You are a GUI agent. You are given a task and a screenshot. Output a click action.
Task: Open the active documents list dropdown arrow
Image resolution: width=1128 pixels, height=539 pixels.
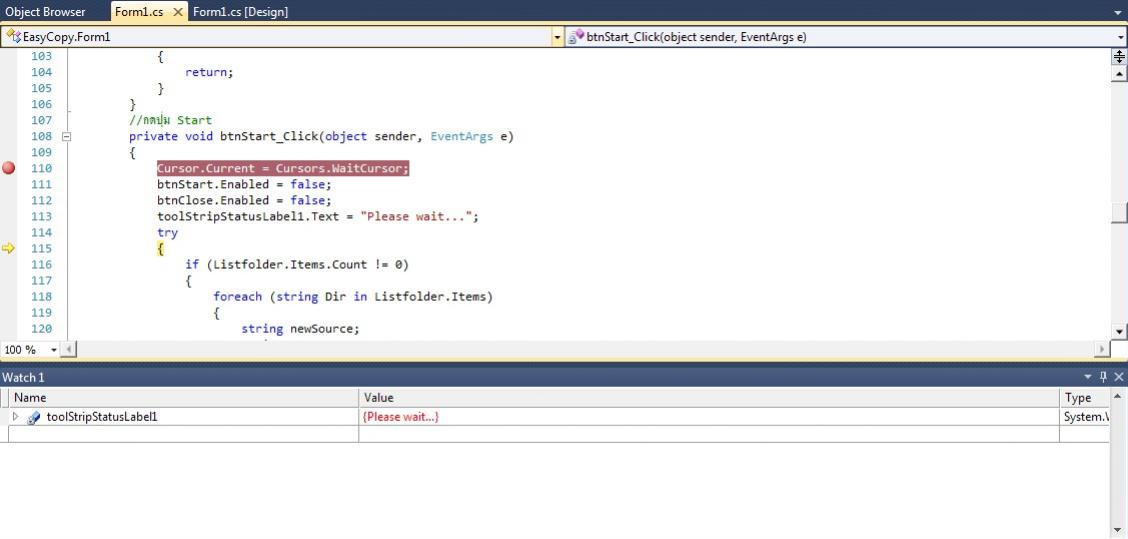pyautogui.click(x=1118, y=12)
